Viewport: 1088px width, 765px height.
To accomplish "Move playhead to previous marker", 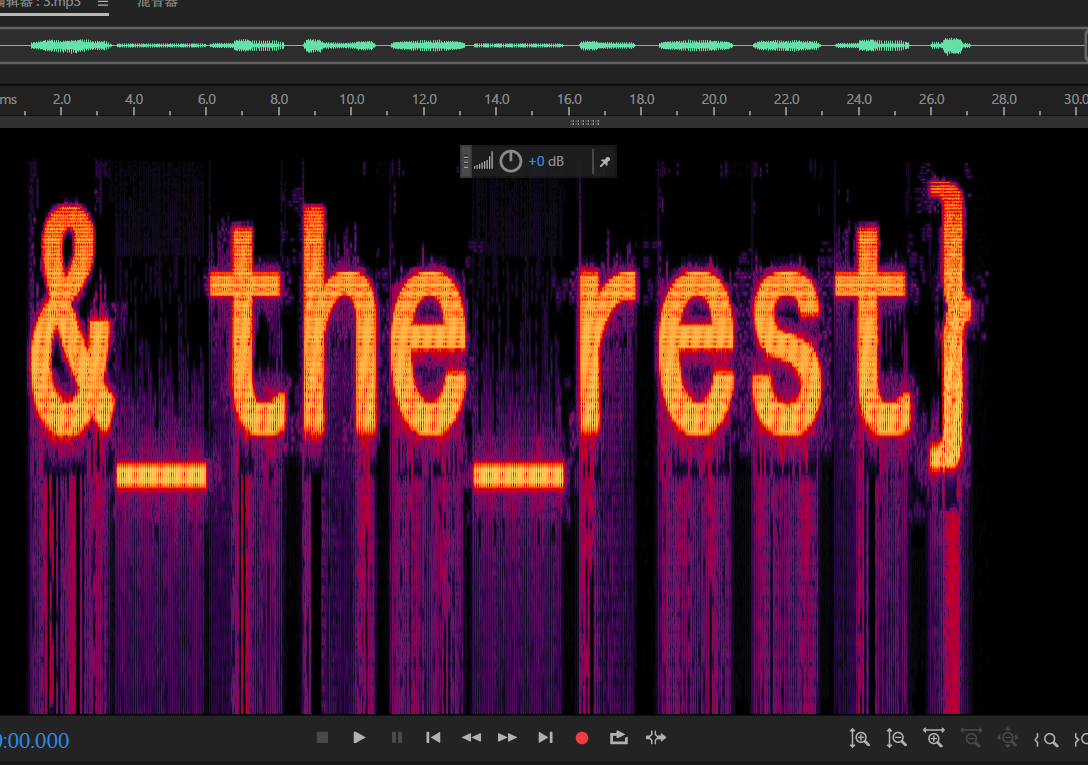I will (x=433, y=738).
